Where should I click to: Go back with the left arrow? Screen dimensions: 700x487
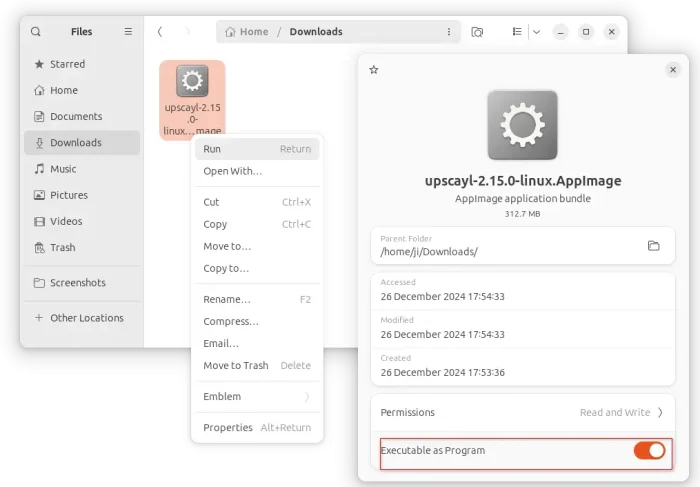pos(160,32)
